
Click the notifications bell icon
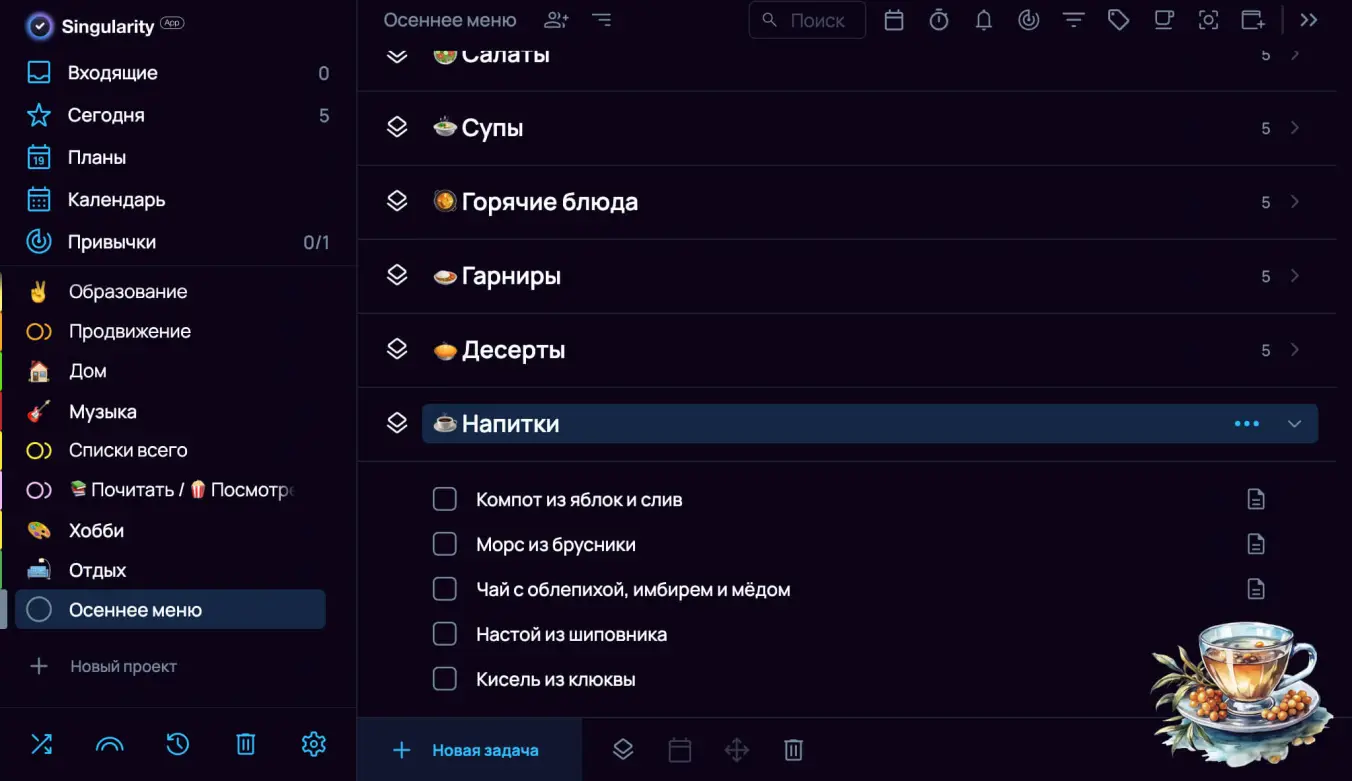984,20
